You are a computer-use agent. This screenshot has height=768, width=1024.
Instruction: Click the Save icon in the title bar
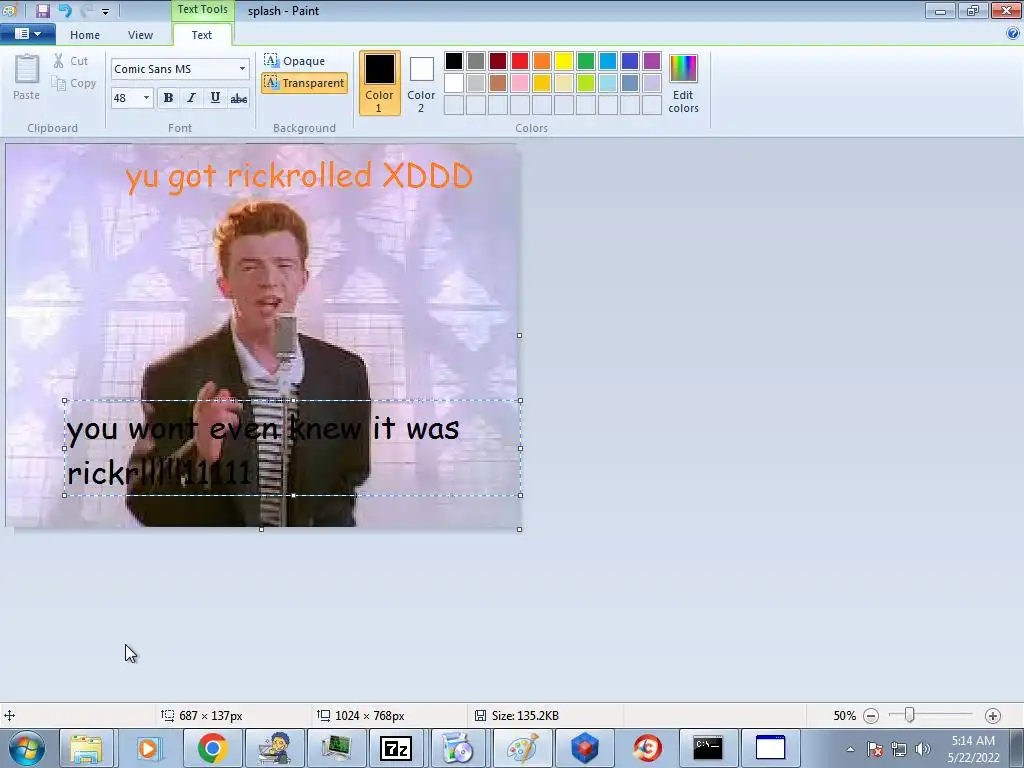43,10
